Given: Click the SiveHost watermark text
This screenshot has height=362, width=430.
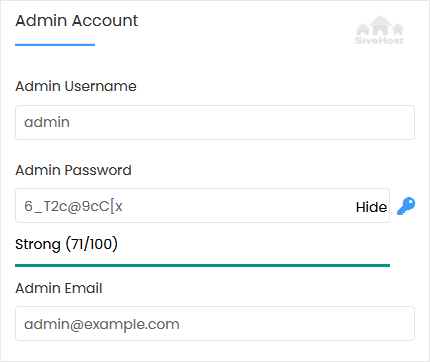Looking at the screenshot, I should (x=379, y=40).
